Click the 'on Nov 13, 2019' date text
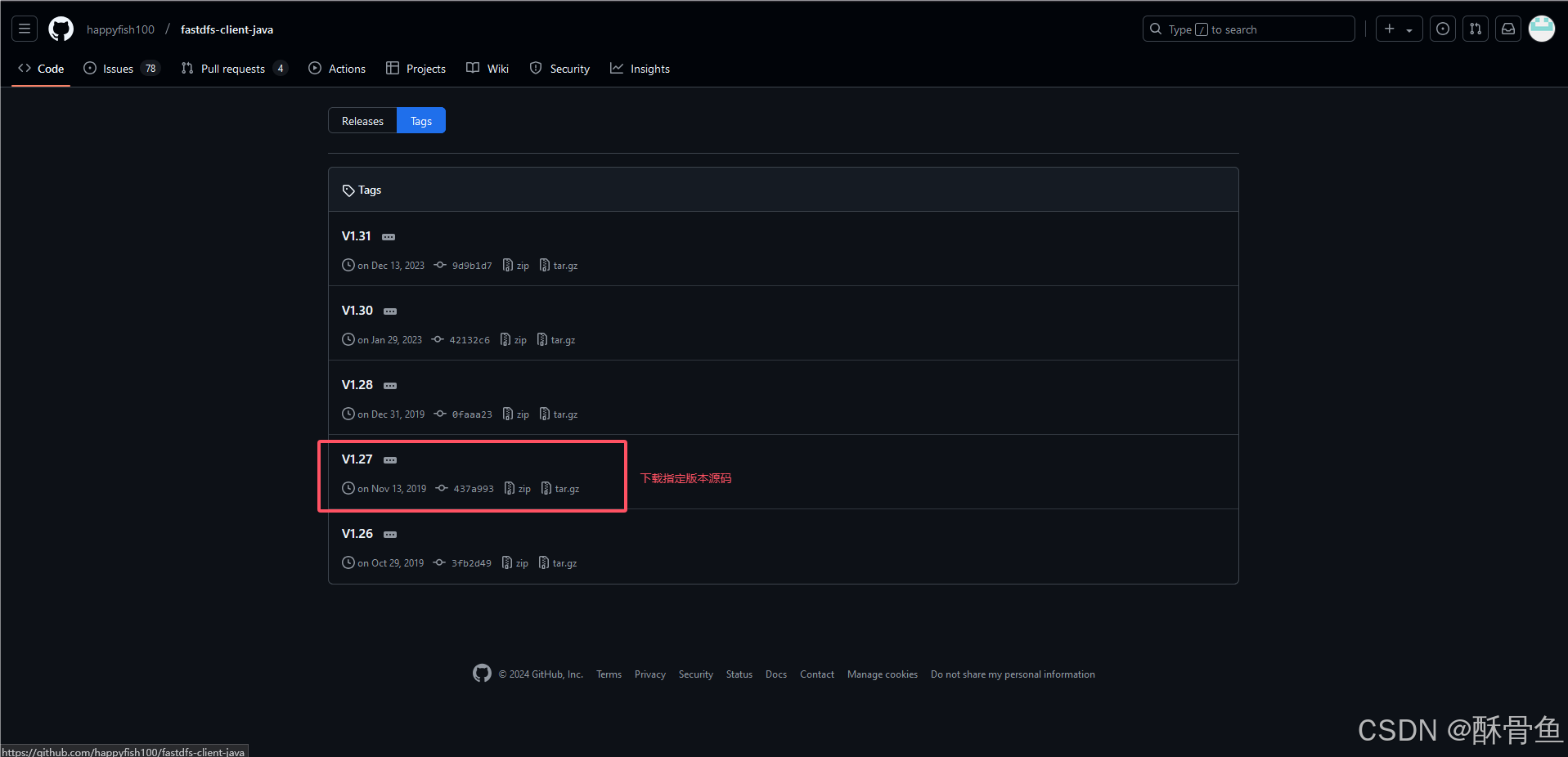The image size is (1568, 757). point(392,489)
